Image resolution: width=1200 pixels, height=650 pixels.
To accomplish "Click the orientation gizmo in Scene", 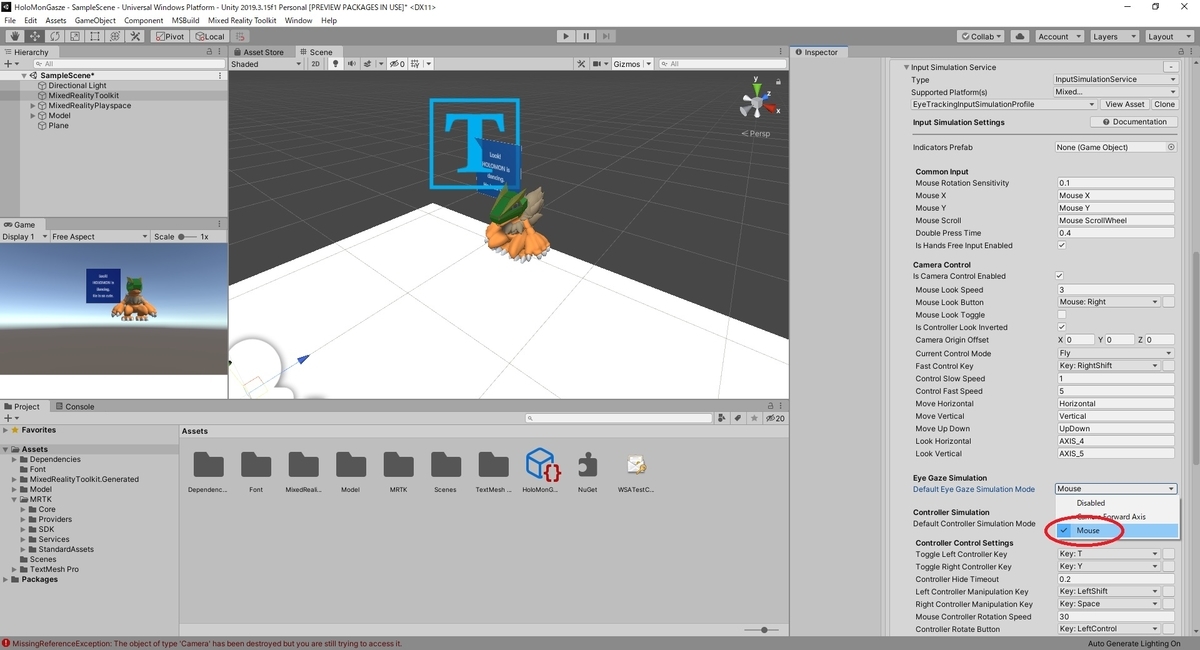I will [x=756, y=103].
